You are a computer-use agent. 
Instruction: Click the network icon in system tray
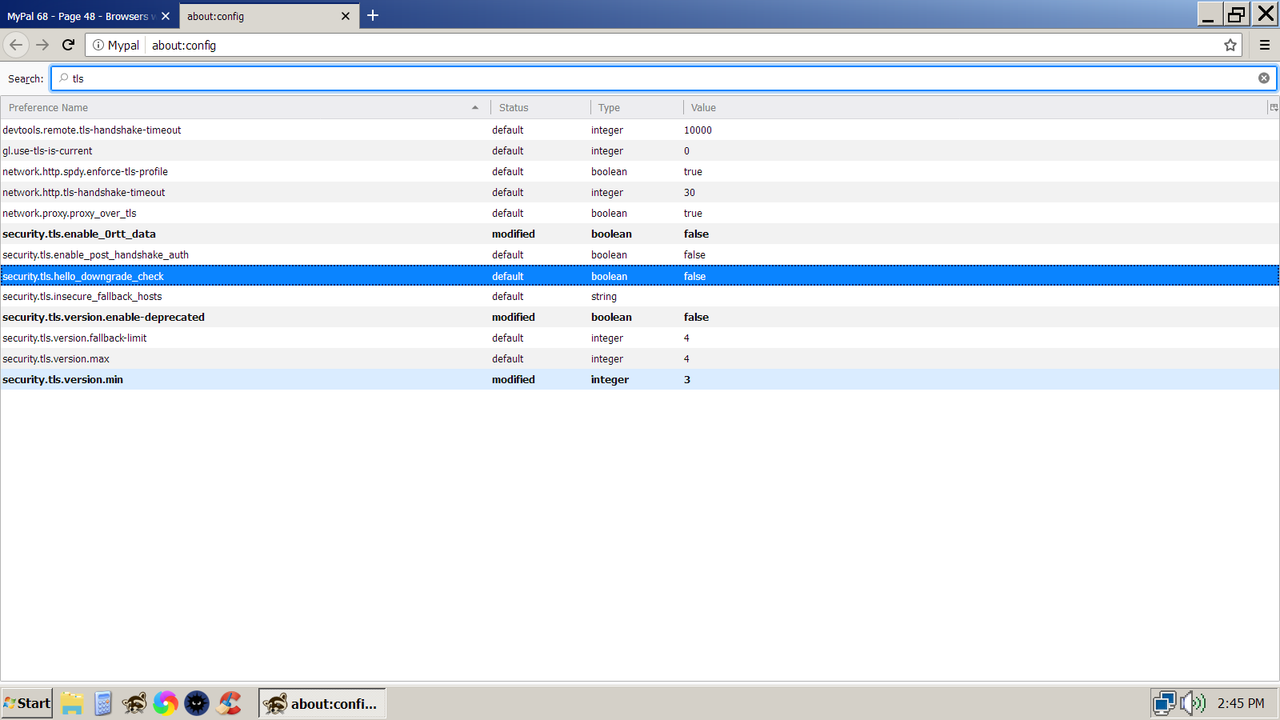click(x=1163, y=703)
